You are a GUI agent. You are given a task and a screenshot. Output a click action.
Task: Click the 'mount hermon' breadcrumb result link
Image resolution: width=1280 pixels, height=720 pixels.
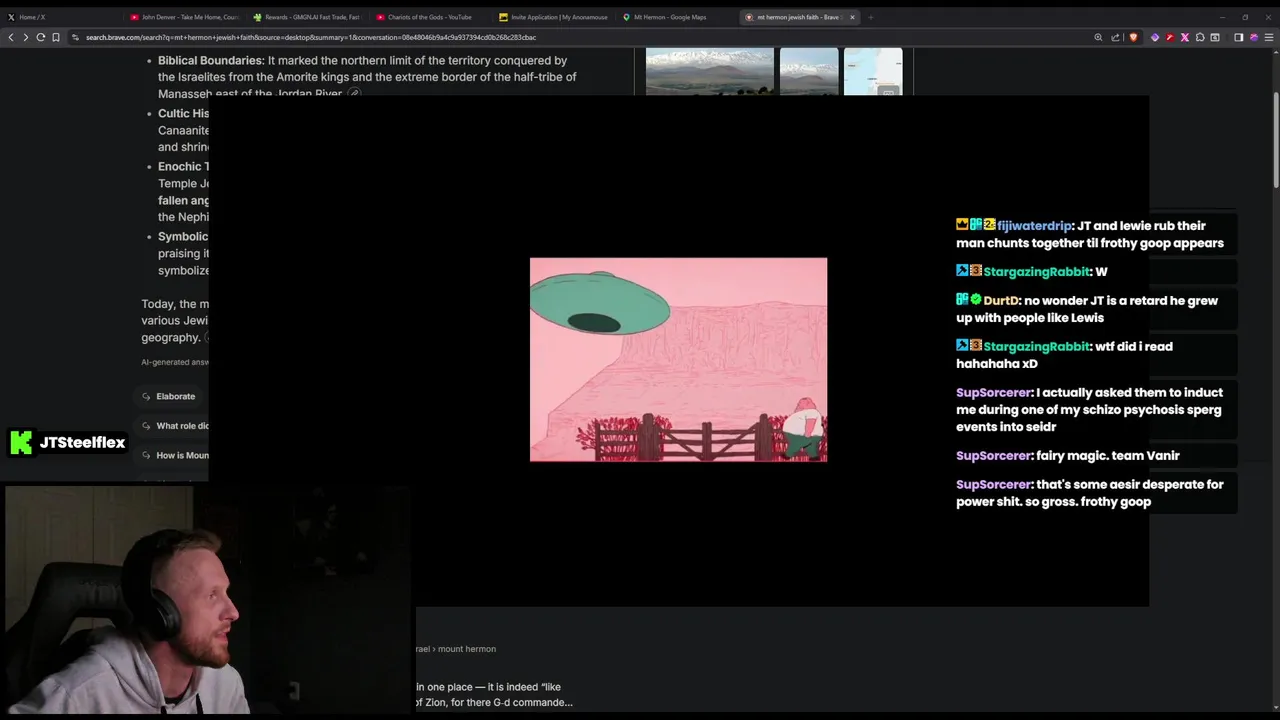[x=467, y=649]
